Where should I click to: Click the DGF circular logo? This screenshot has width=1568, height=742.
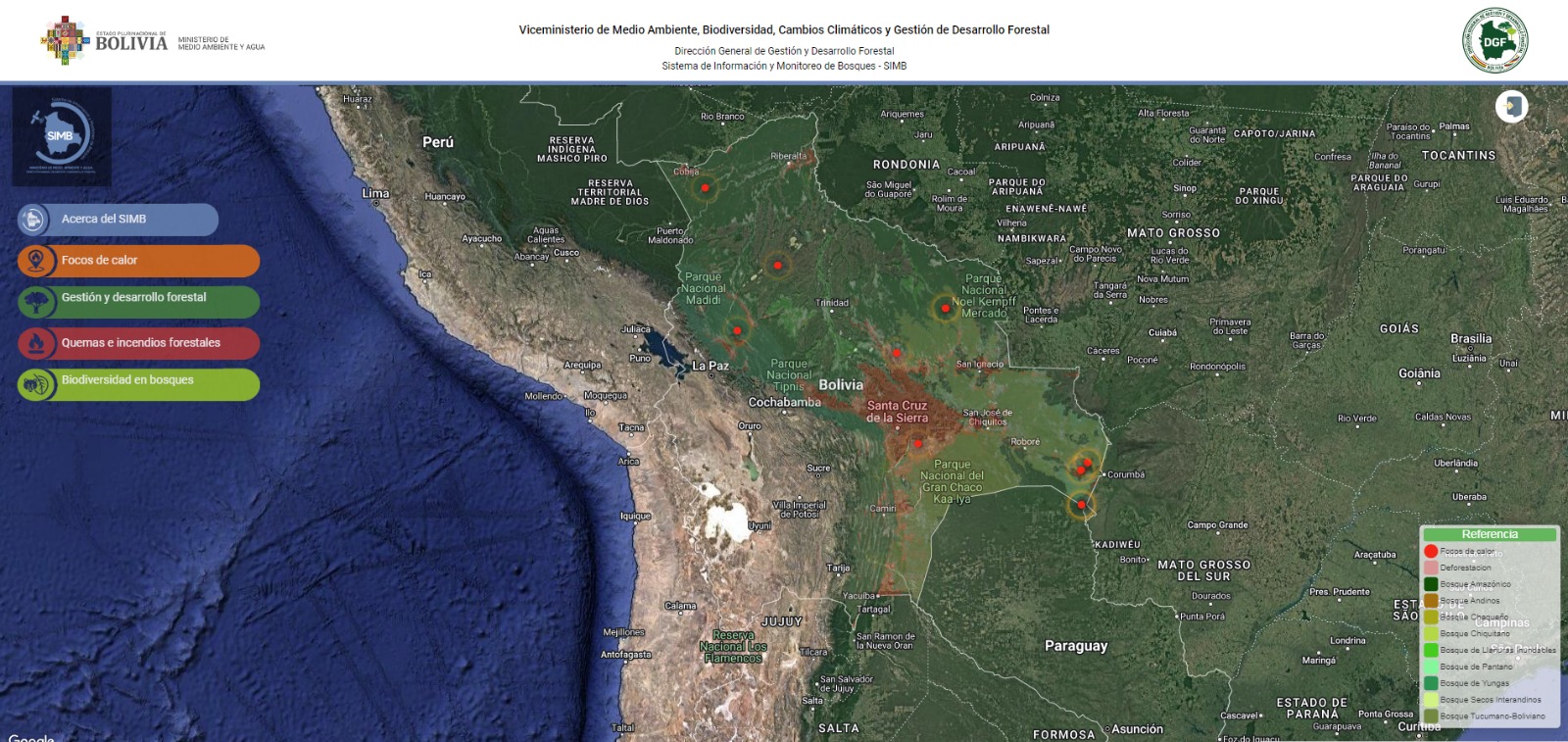1494,40
